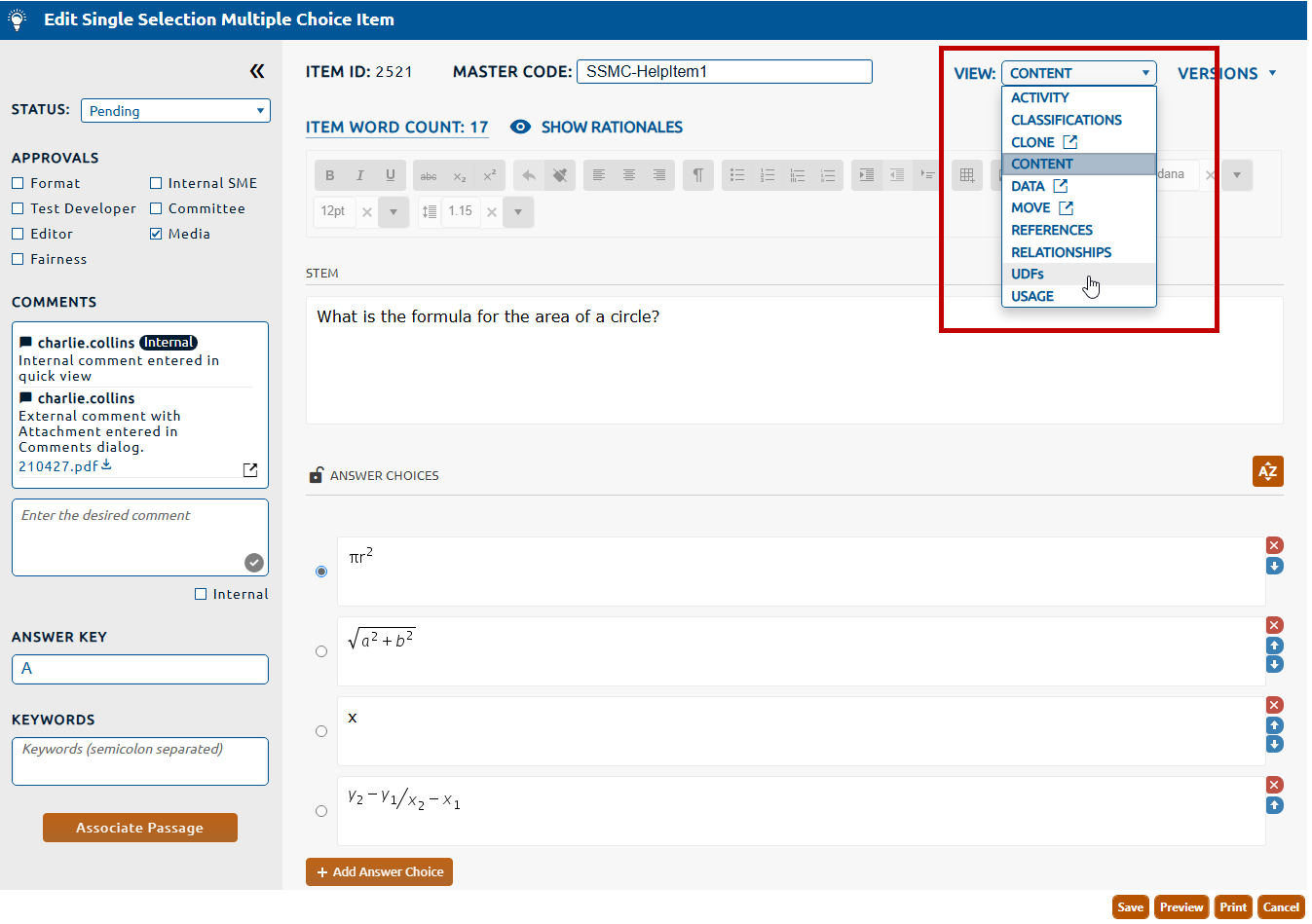Choose Classifications in the View list
The image size is (1312, 924).
coord(1066,120)
